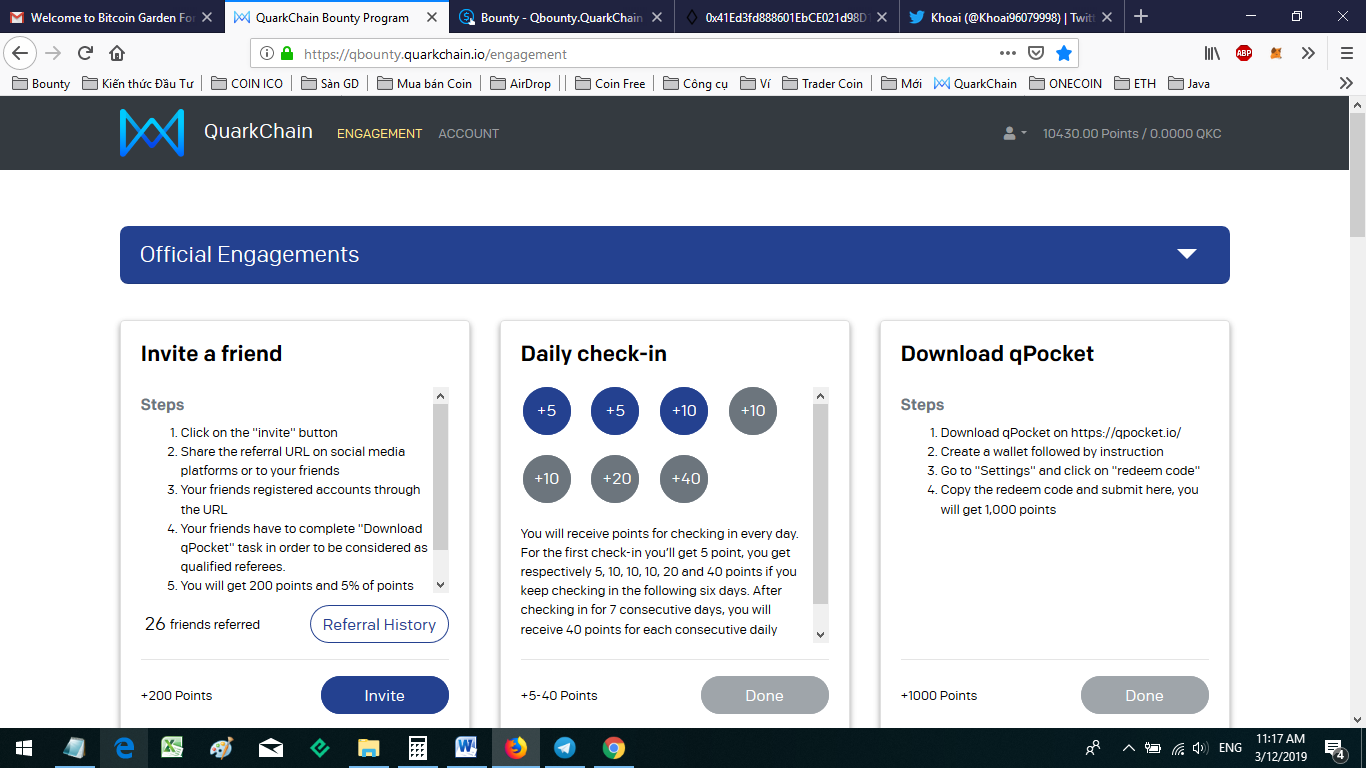1366x768 pixels.
Task: Click the +40 check-in circle
Action: pyautogui.click(x=684, y=478)
